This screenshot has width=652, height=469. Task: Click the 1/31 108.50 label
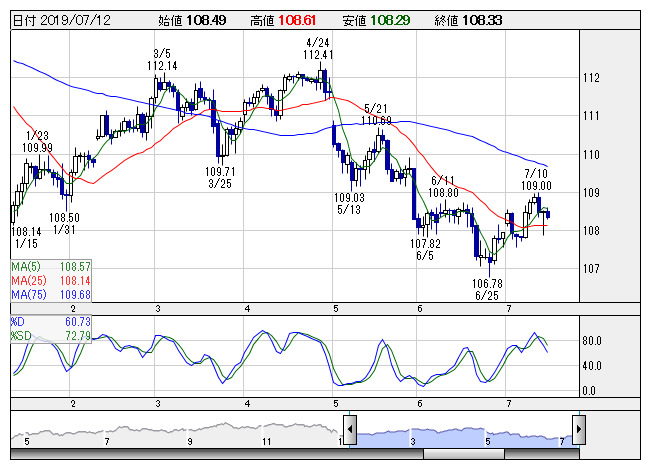pos(64,223)
